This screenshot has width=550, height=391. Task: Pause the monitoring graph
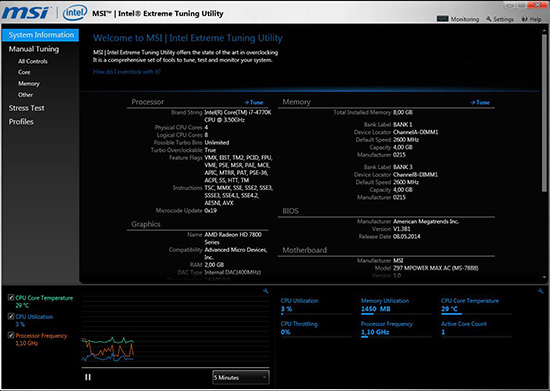(88, 377)
